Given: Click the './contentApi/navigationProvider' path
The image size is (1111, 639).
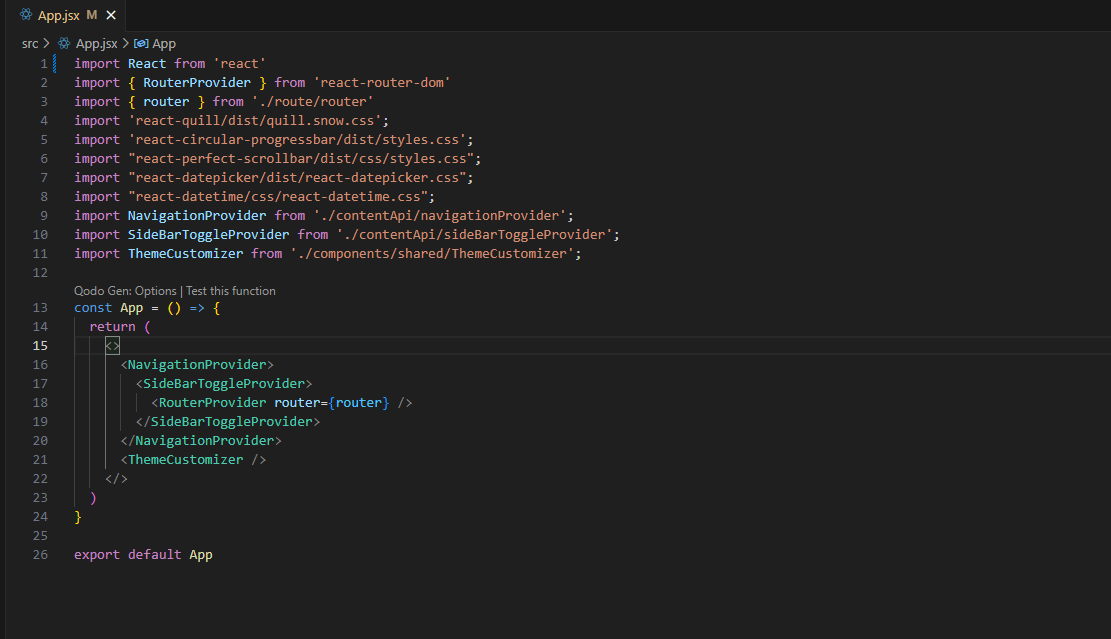Looking at the screenshot, I should click(x=439, y=216).
